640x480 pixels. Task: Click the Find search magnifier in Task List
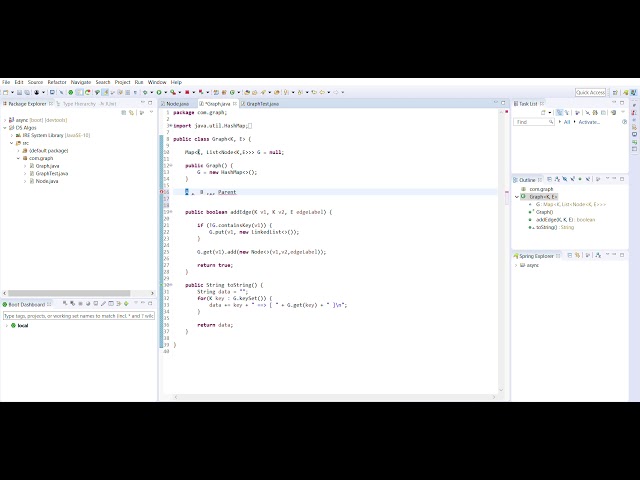pos(551,122)
